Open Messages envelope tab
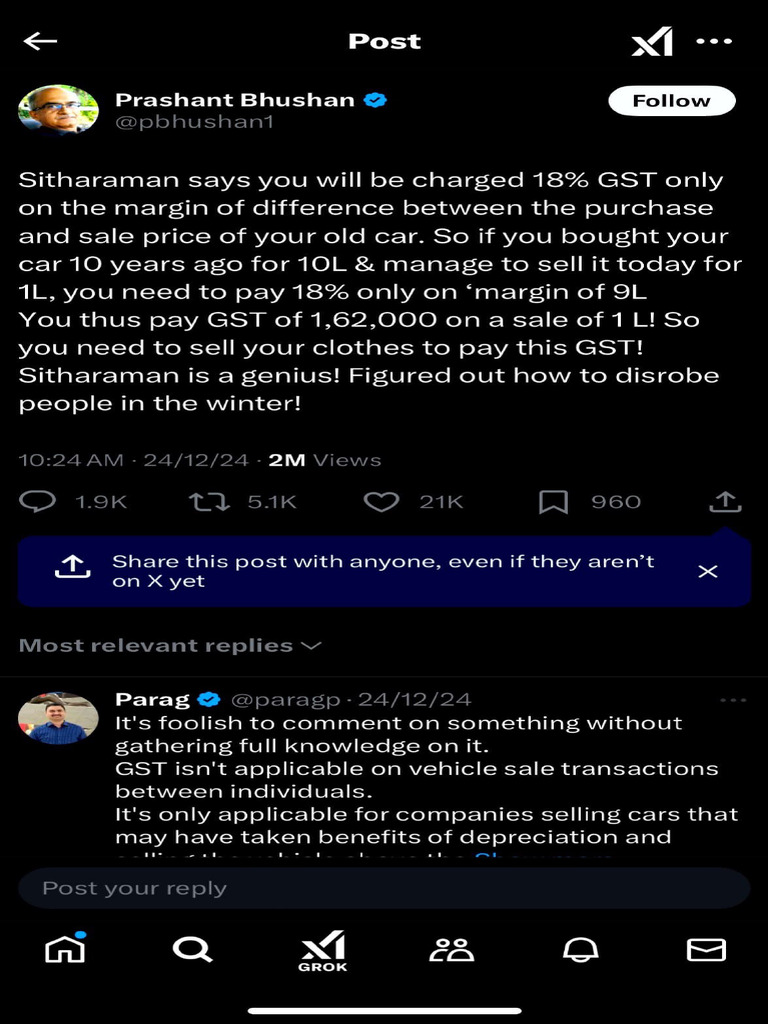The height and width of the screenshot is (1024, 768). 706,949
